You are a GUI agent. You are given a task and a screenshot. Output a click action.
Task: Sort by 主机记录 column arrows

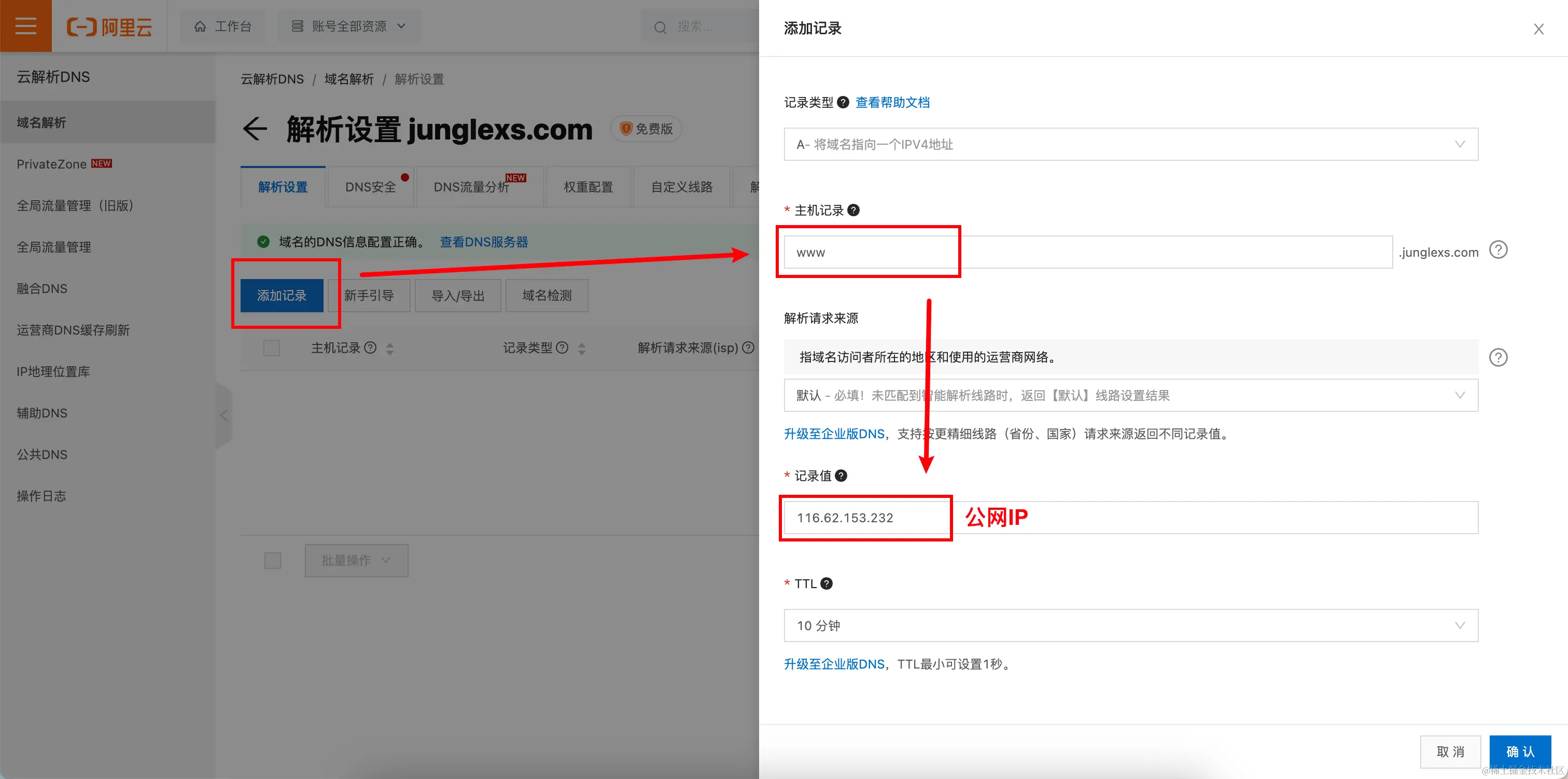click(x=389, y=349)
